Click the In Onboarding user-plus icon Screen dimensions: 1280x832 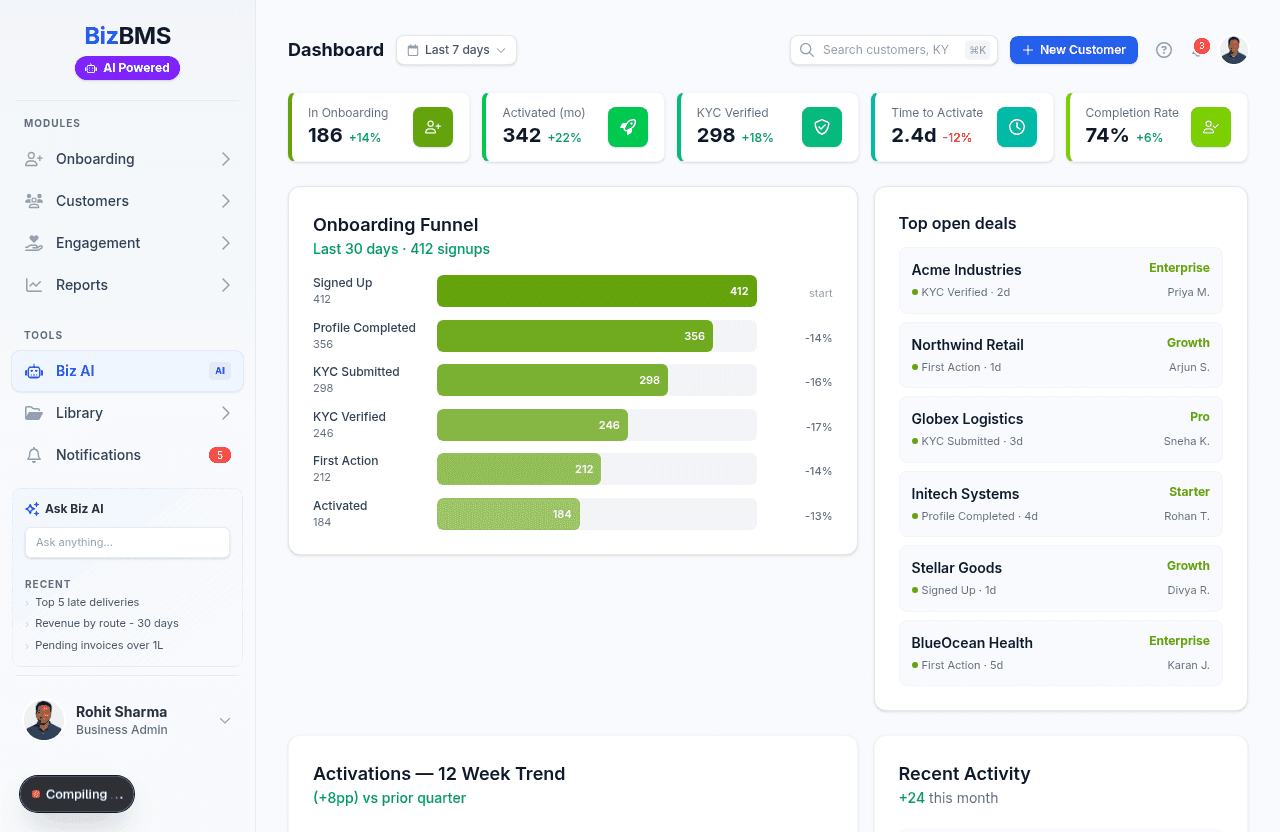point(432,127)
